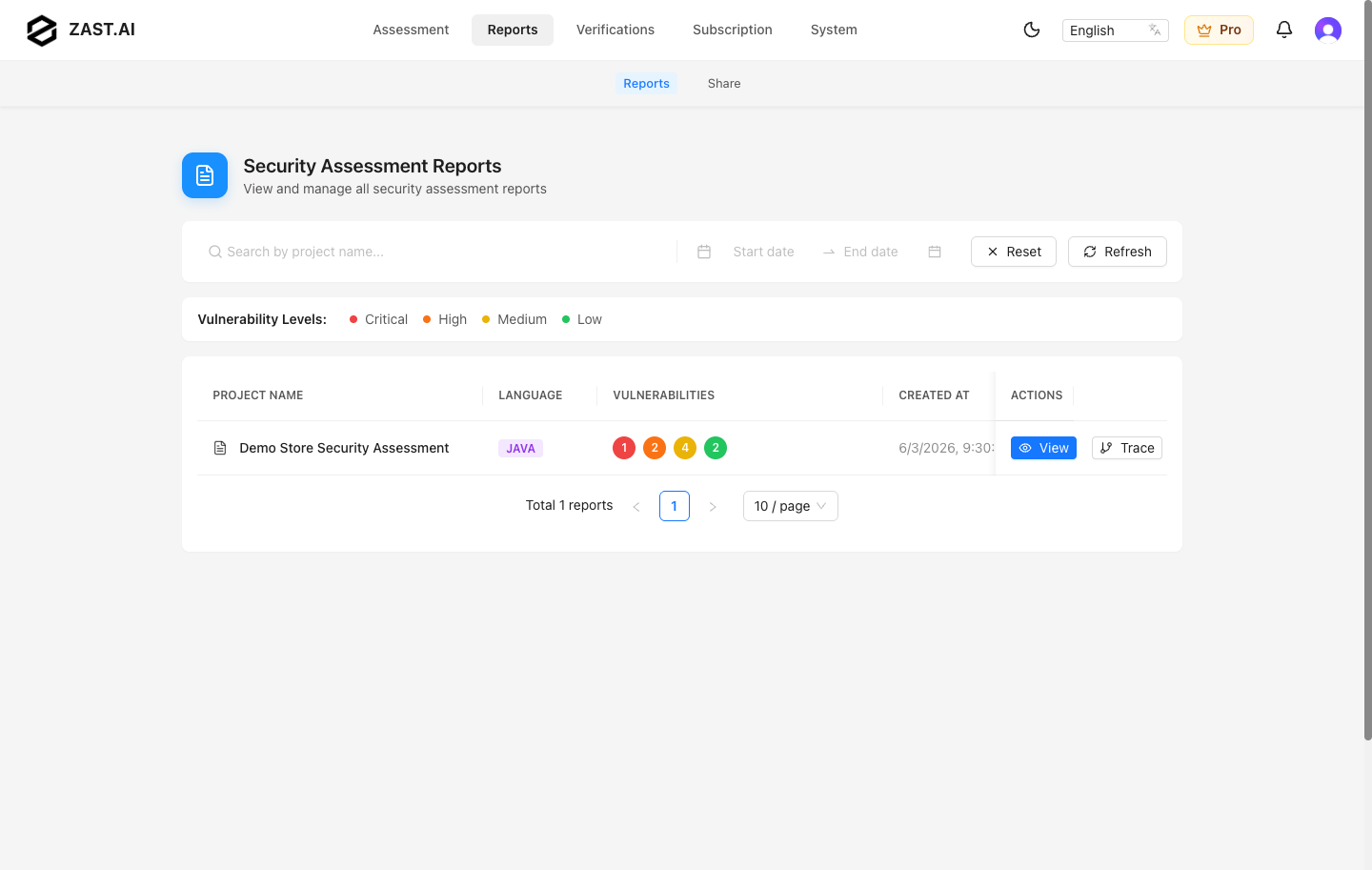Viewport: 1372px width, 870px height.
Task: Click the Total 1 reports label
Action: point(570,505)
